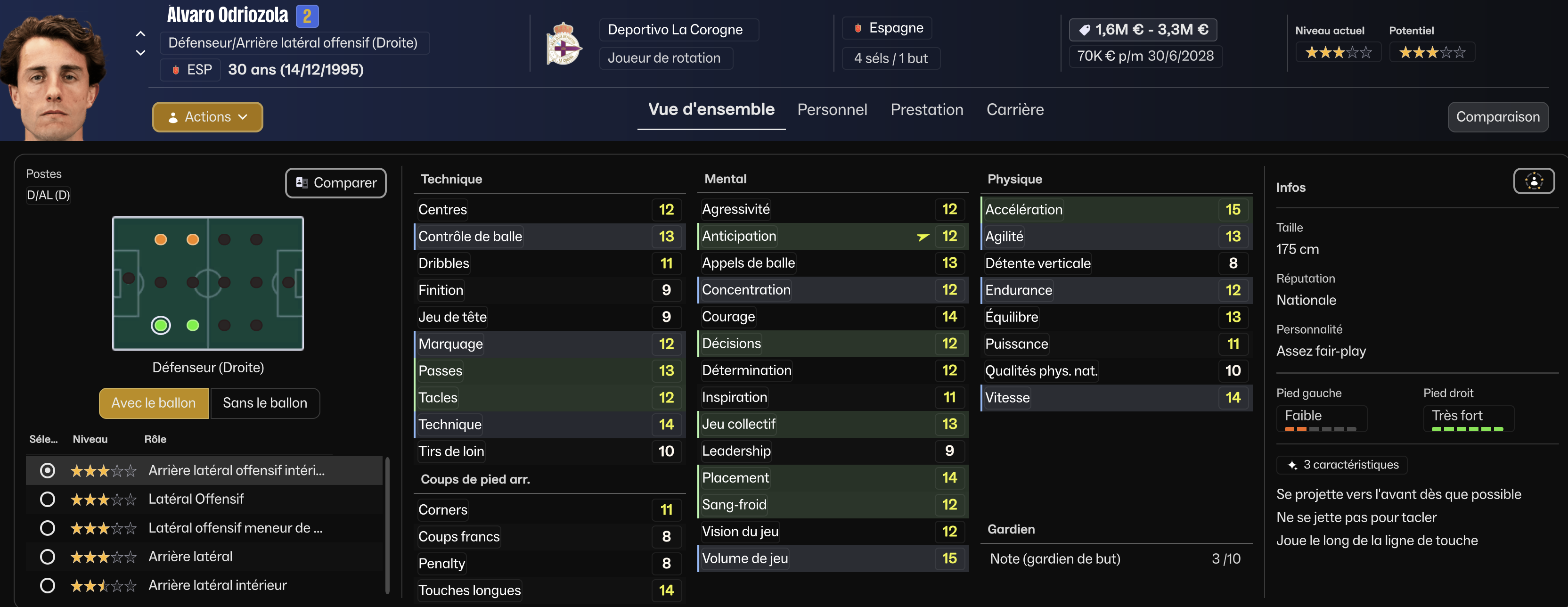
Task: Go to next player with down chevron
Action: [x=140, y=53]
